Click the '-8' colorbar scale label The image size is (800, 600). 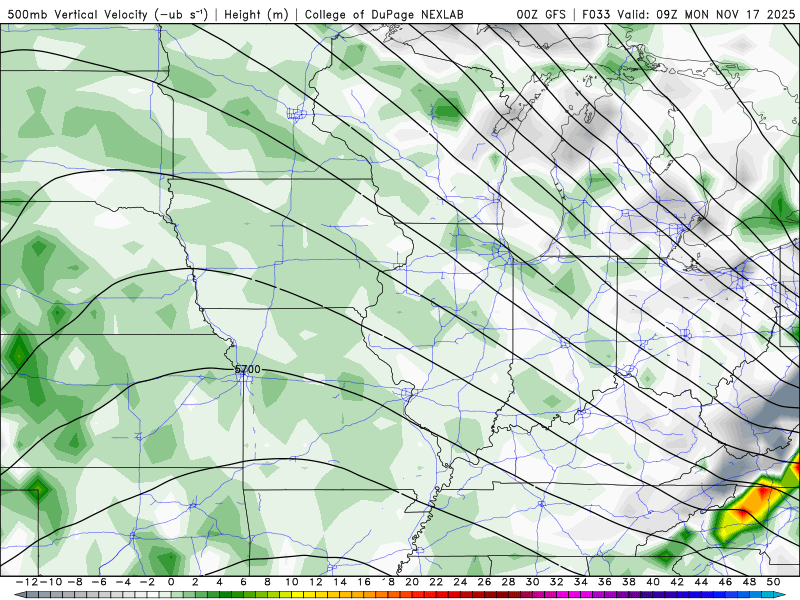[75, 582]
